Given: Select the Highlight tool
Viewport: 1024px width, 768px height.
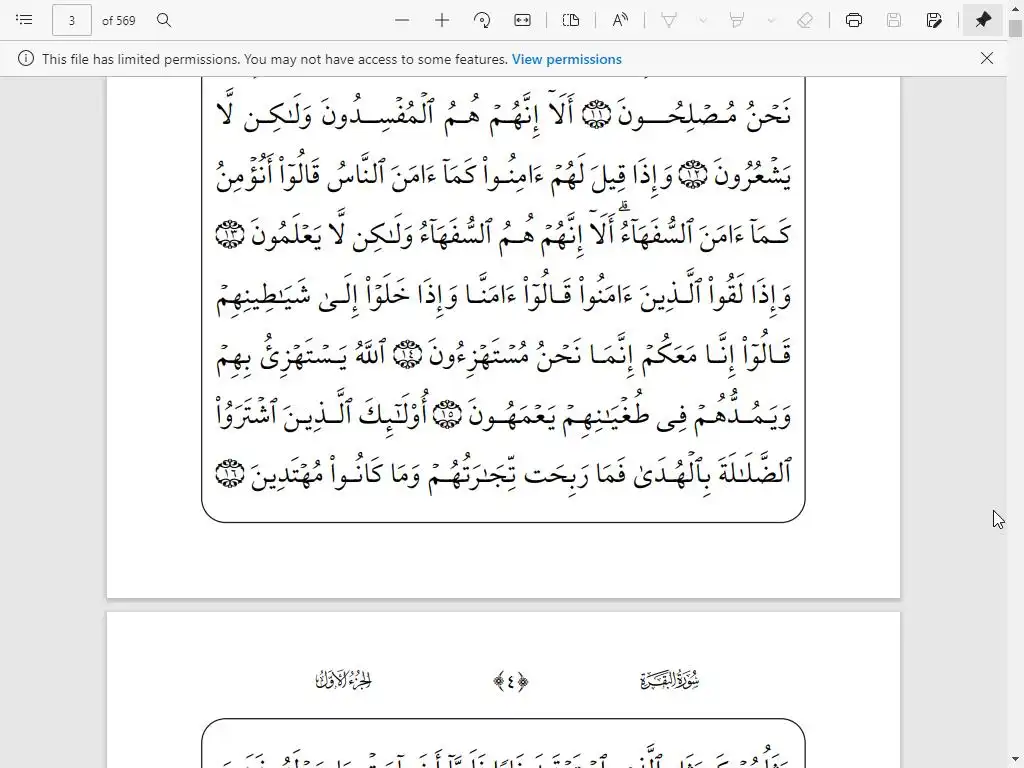Looking at the screenshot, I should point(737,20).
